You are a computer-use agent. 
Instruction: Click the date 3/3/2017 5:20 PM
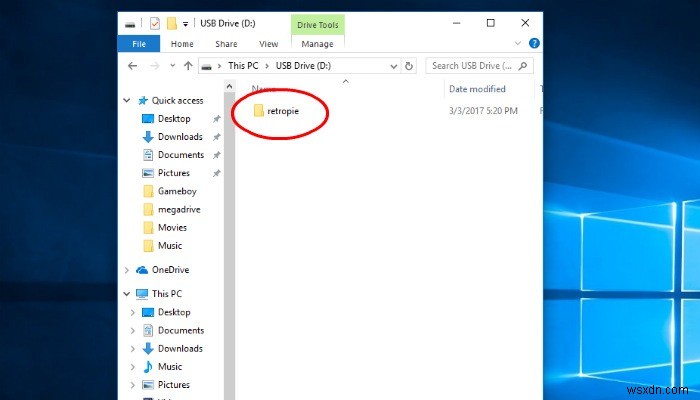(483, 111)
